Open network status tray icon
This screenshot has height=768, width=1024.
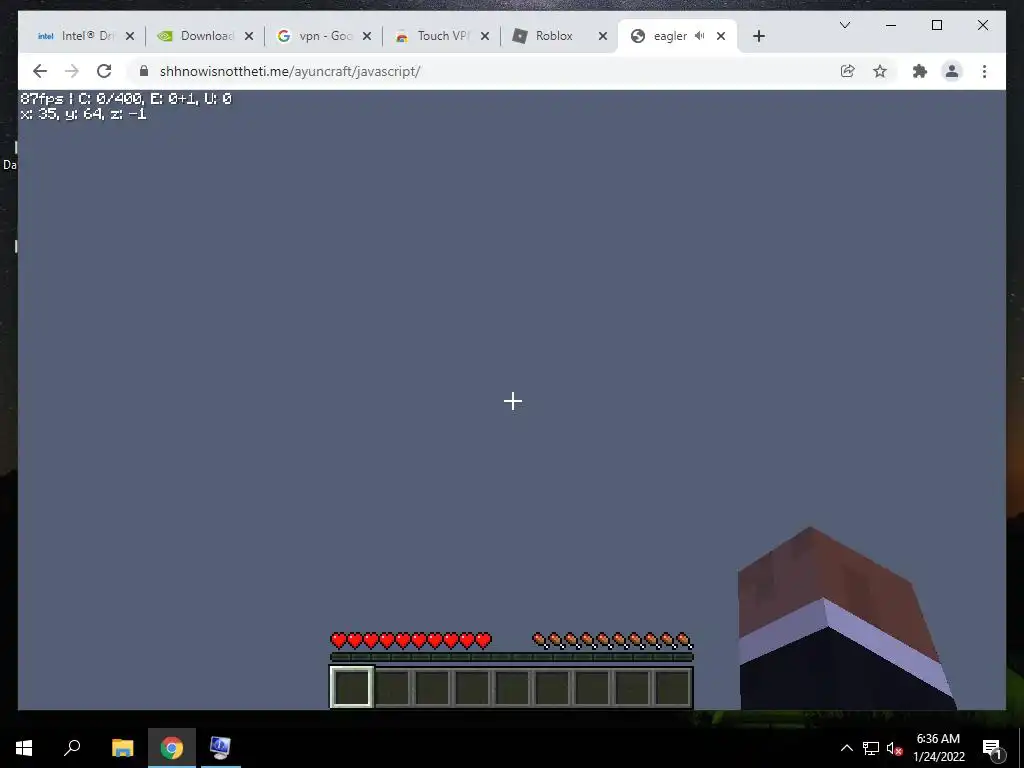[871, 748]
